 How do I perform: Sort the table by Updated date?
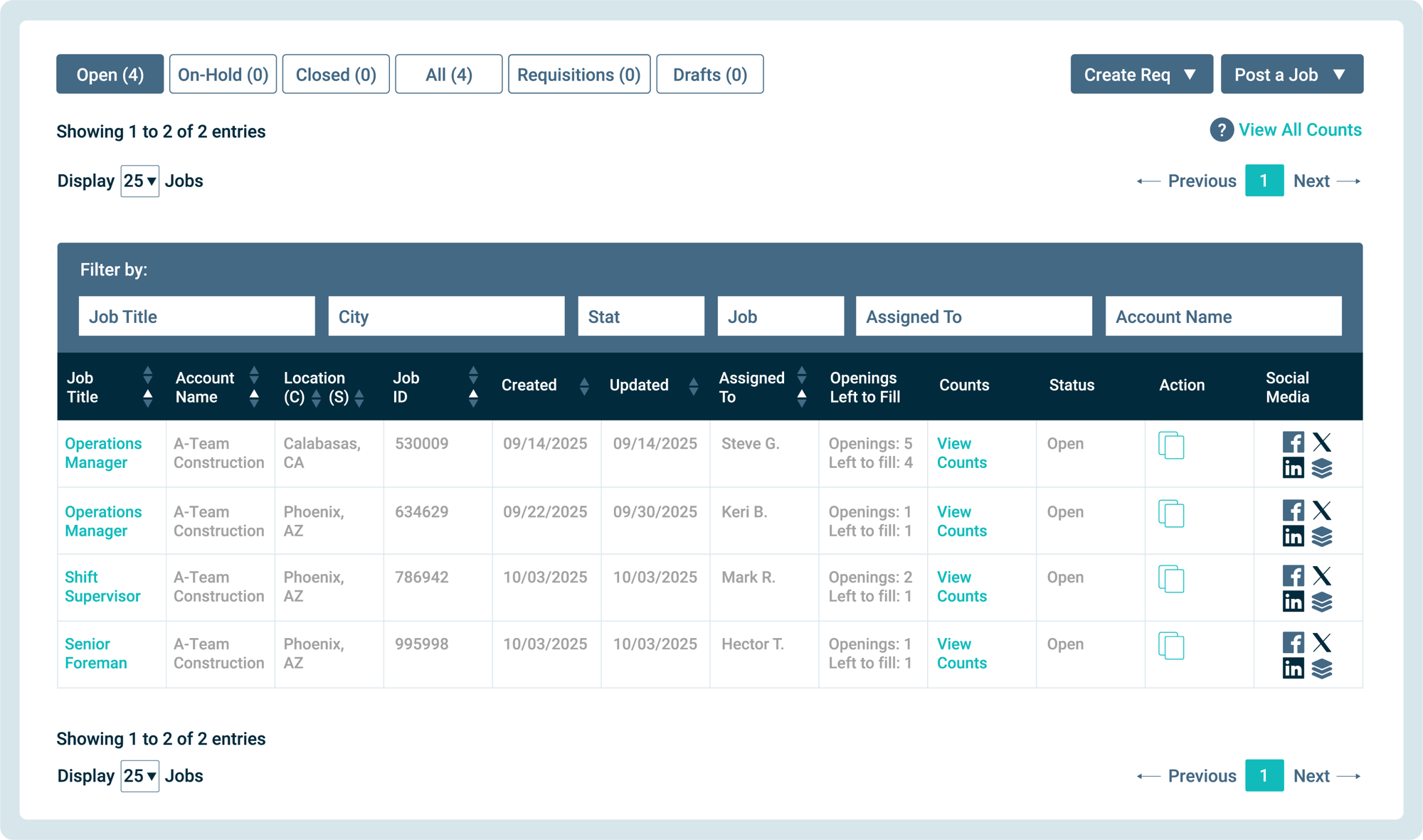pos(694,386)
